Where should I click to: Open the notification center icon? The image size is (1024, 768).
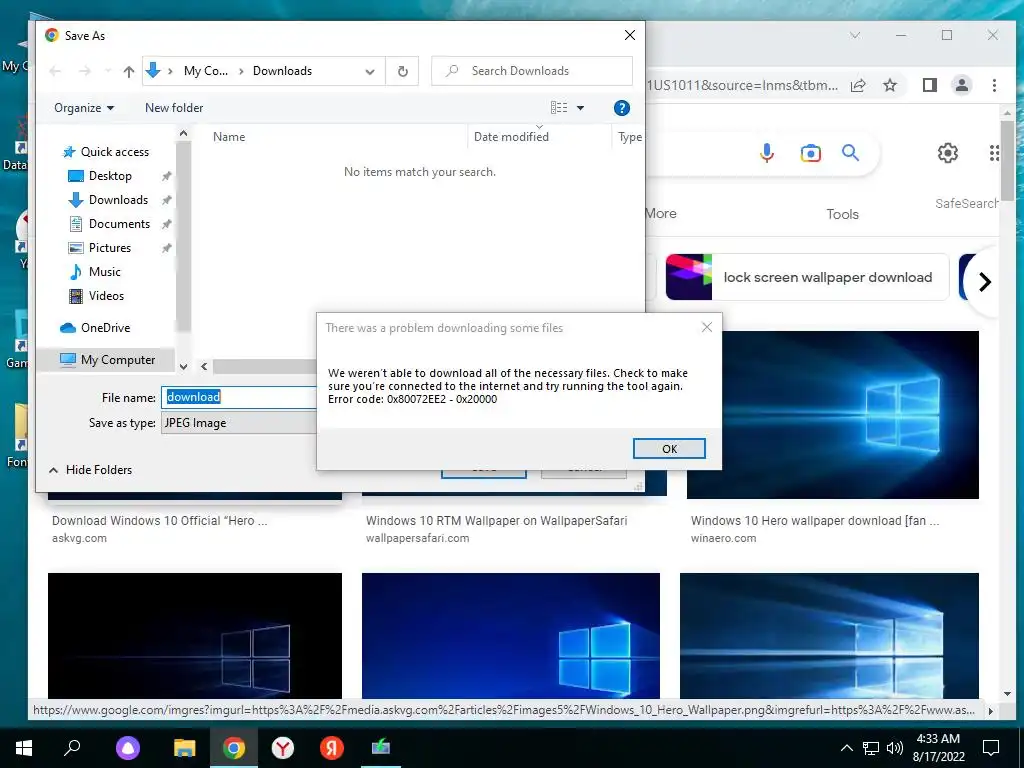tap(991, 748)
